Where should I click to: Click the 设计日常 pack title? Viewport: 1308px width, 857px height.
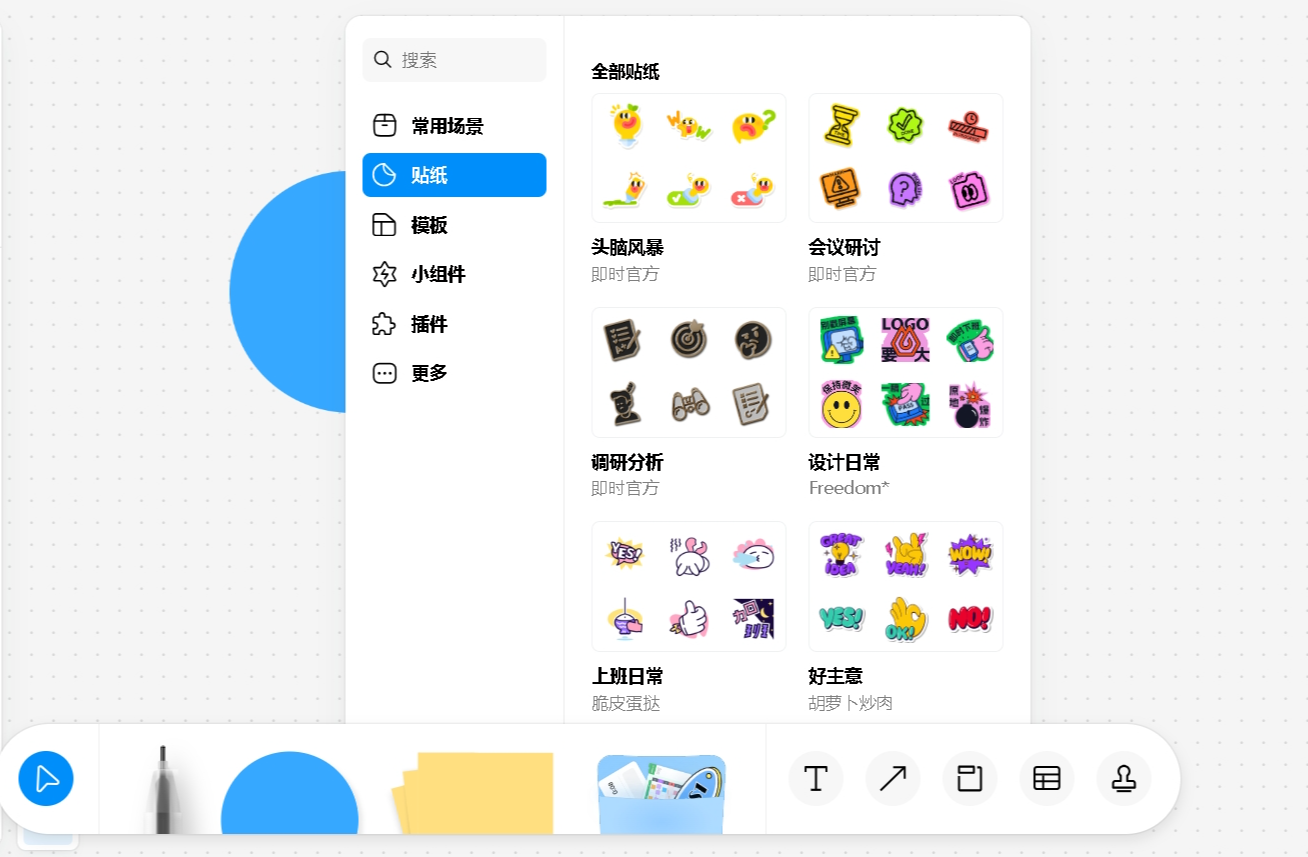(x=844, y=462)
